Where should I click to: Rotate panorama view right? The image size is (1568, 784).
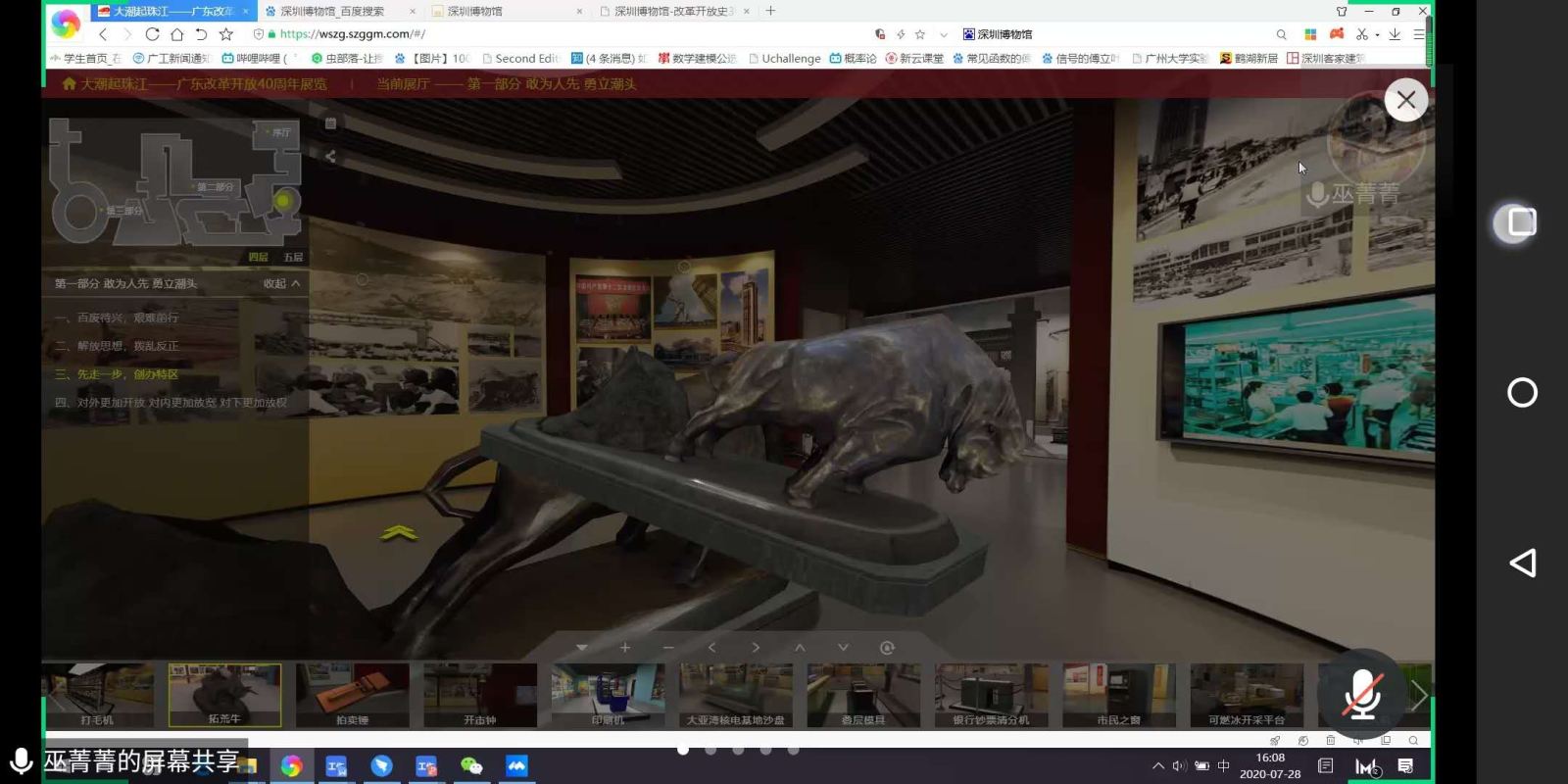click(756, 648)
